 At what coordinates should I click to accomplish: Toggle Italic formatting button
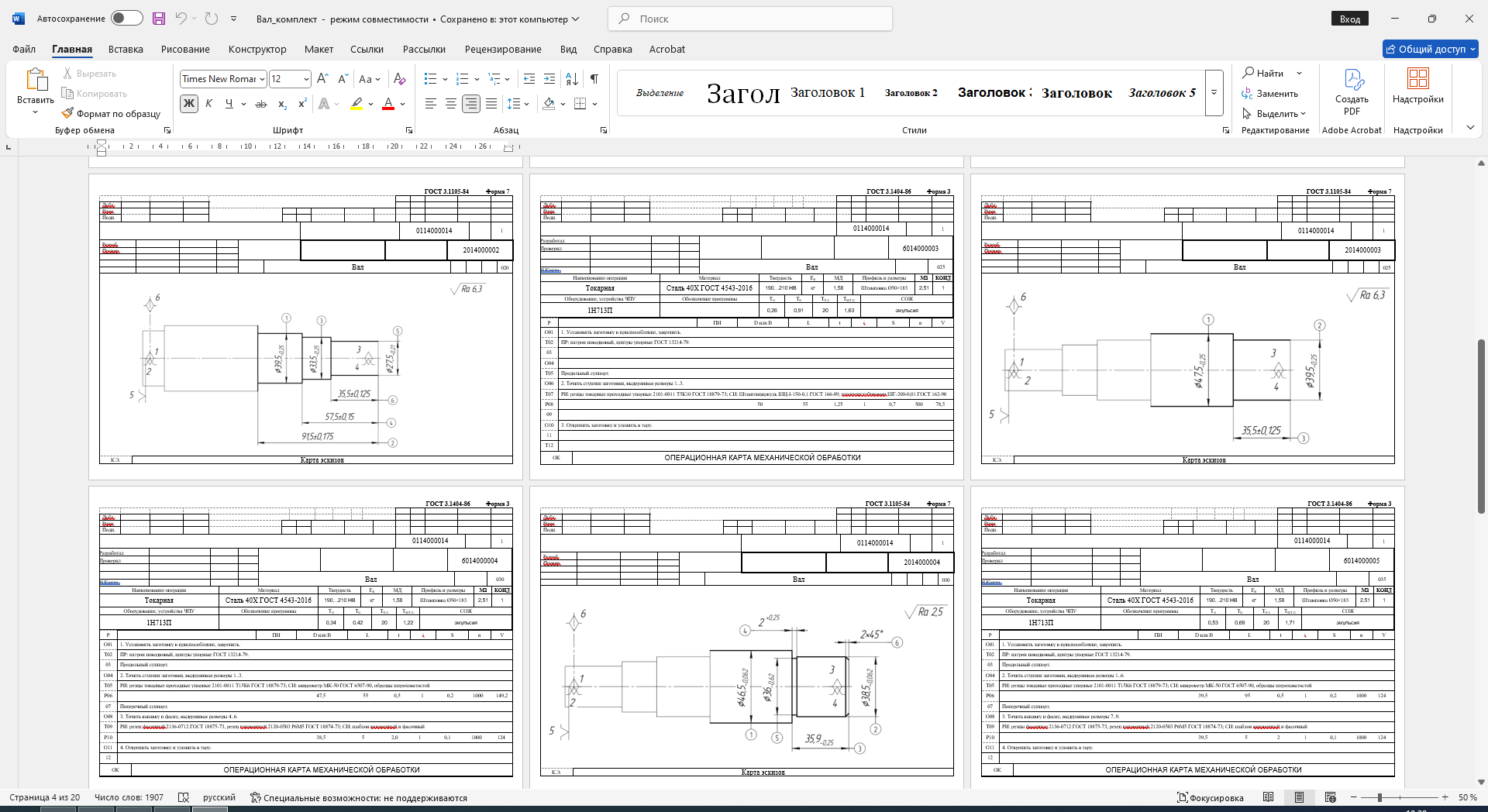pyautogui.click(x=209, y=104)
